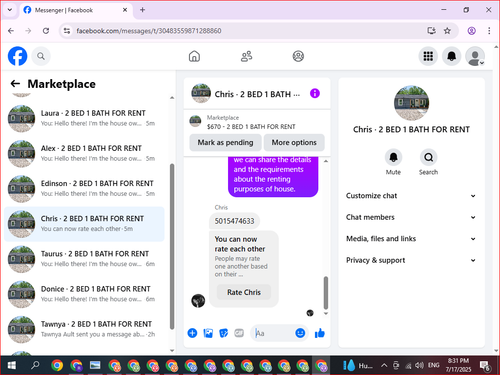Click Chris's phone number message 5015474633
The image size is (500, 375).
[234, 221]
